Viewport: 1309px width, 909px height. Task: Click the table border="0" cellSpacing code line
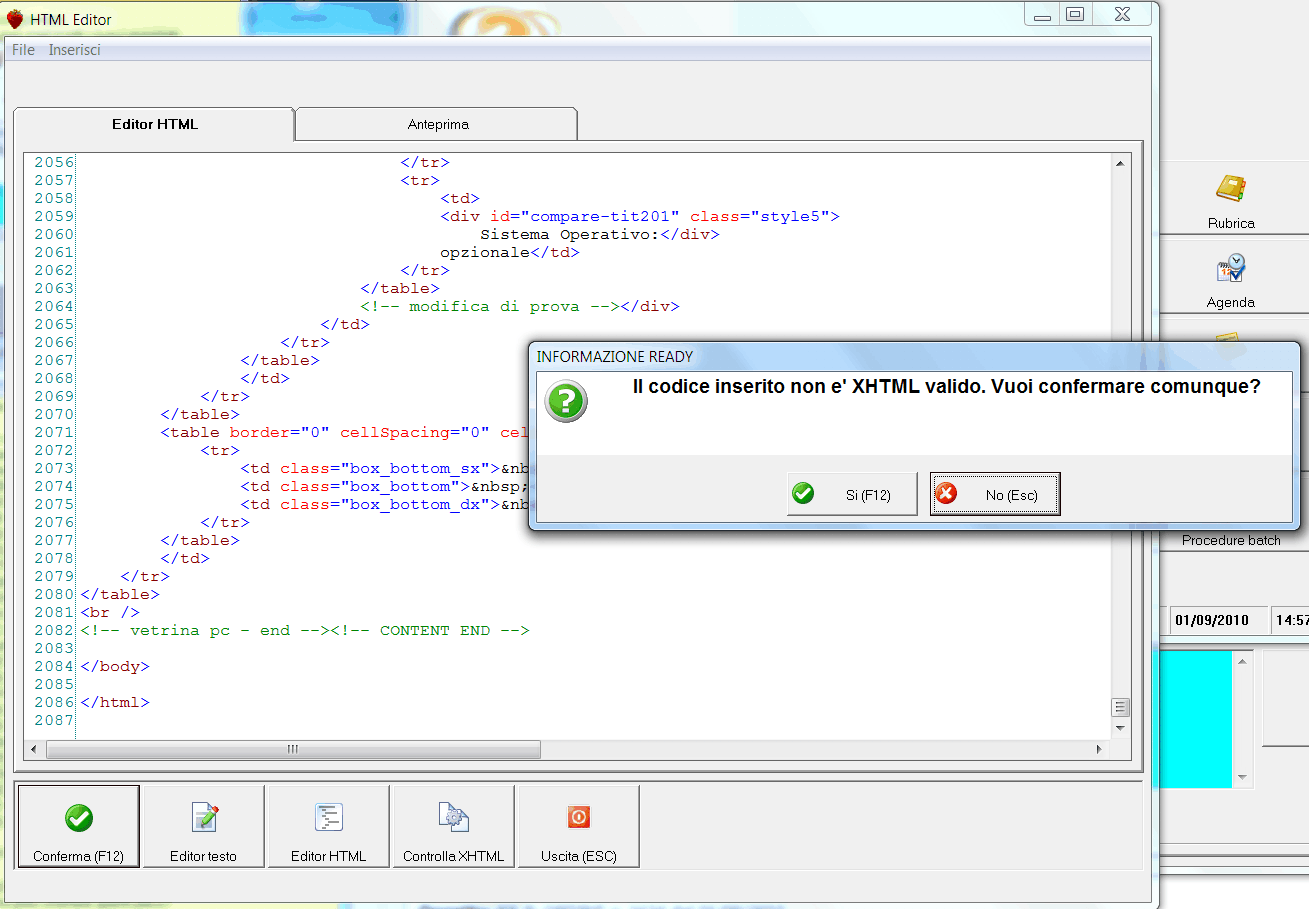(x=345, y=432)
